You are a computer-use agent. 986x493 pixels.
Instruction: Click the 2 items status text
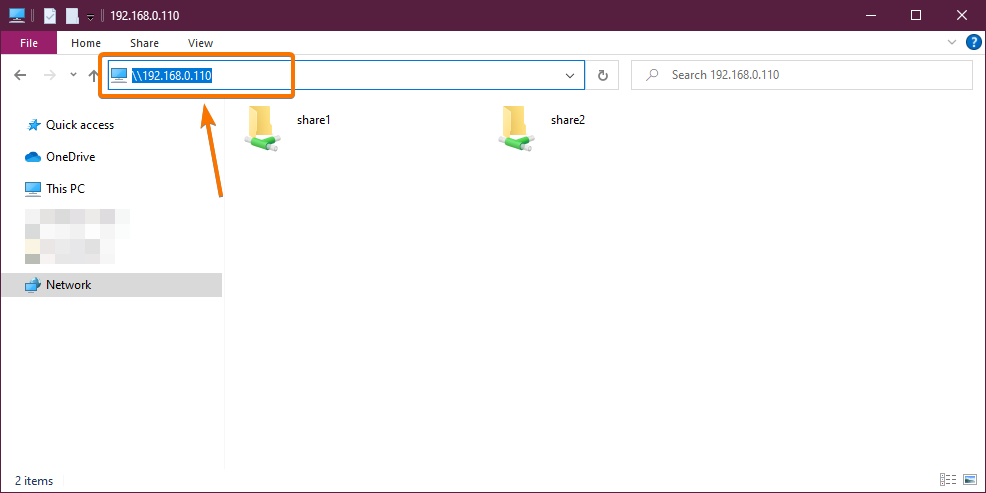click(x=34, y=481)
